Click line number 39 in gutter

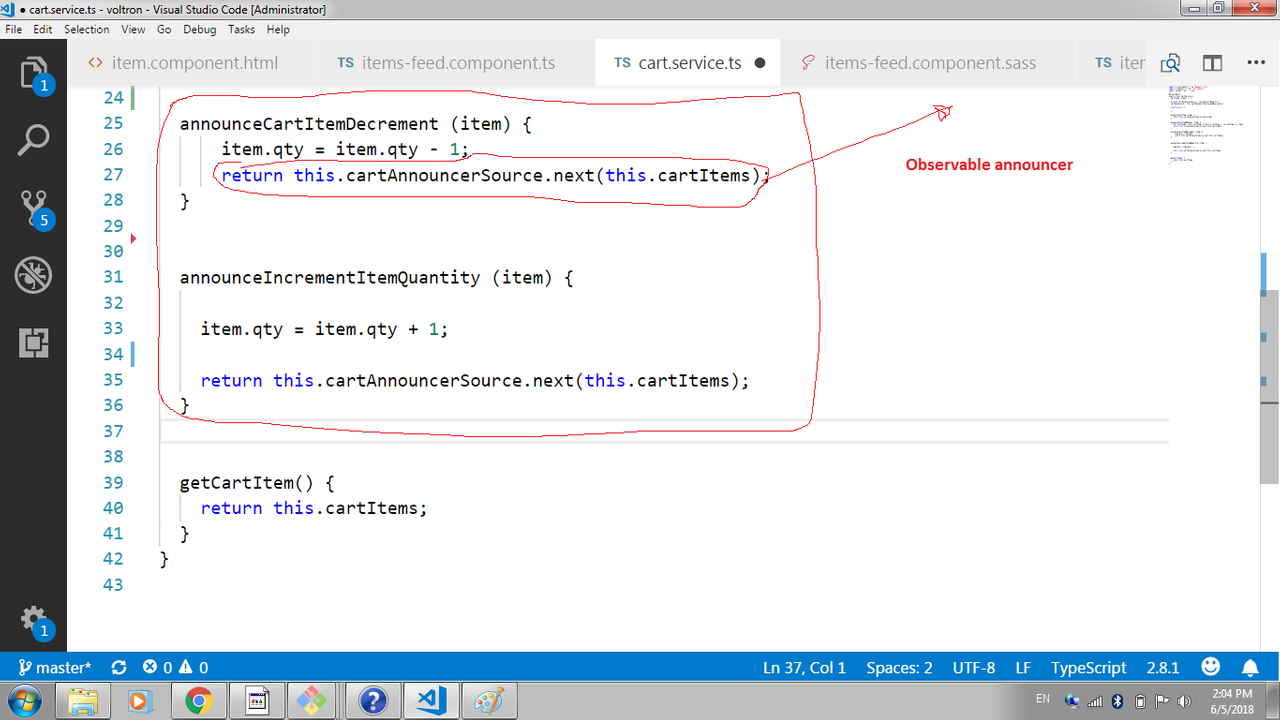tap(113, 482)
